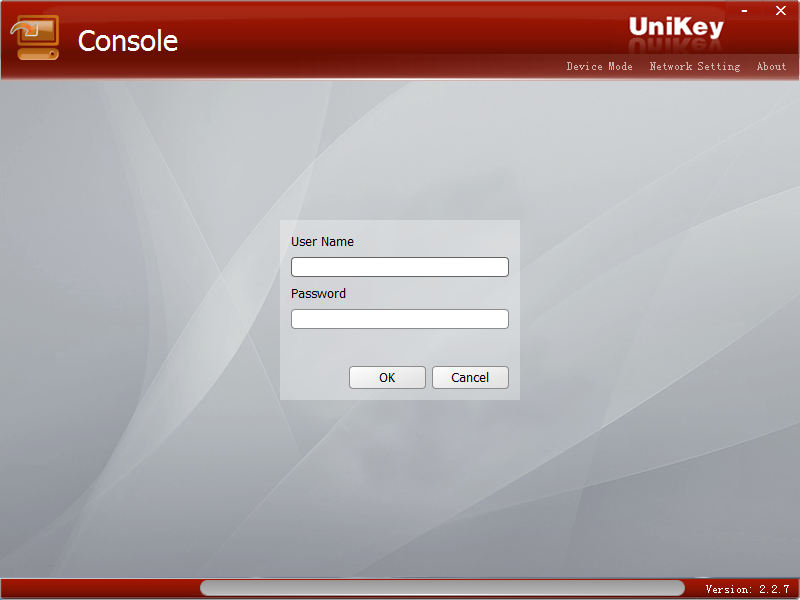The height and width of the screenshot is (600, 800).
Task: Confirm login with the OK button
Action: point(387,378)
